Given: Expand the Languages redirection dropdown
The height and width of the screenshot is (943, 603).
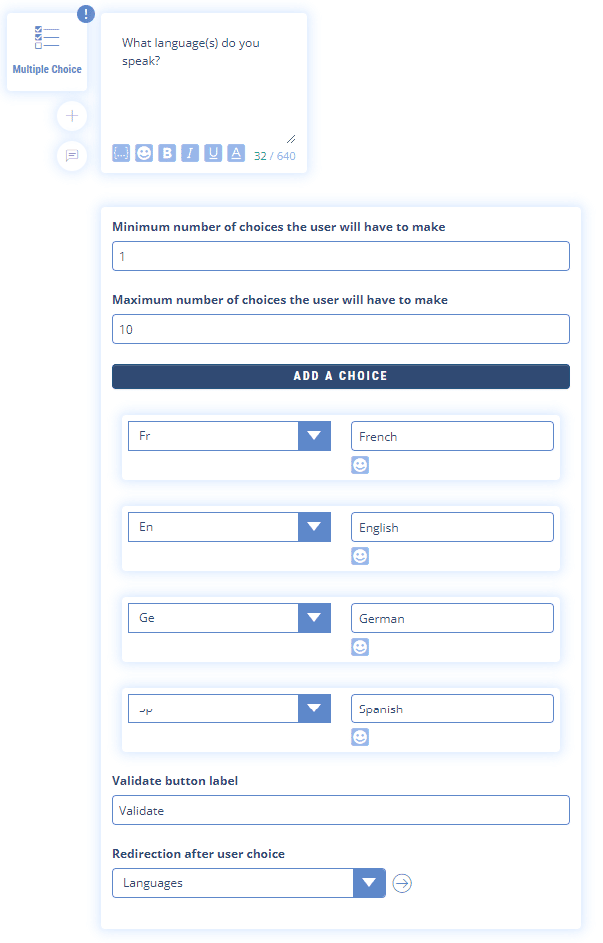Looking at the screenshot, I should pos(370,883).
